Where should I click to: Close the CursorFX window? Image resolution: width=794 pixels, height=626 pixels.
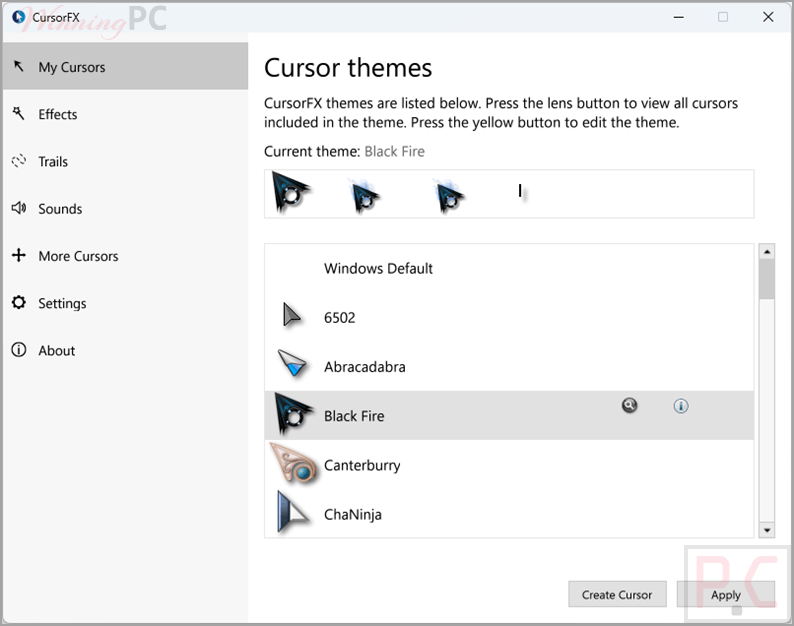(768, 17)
